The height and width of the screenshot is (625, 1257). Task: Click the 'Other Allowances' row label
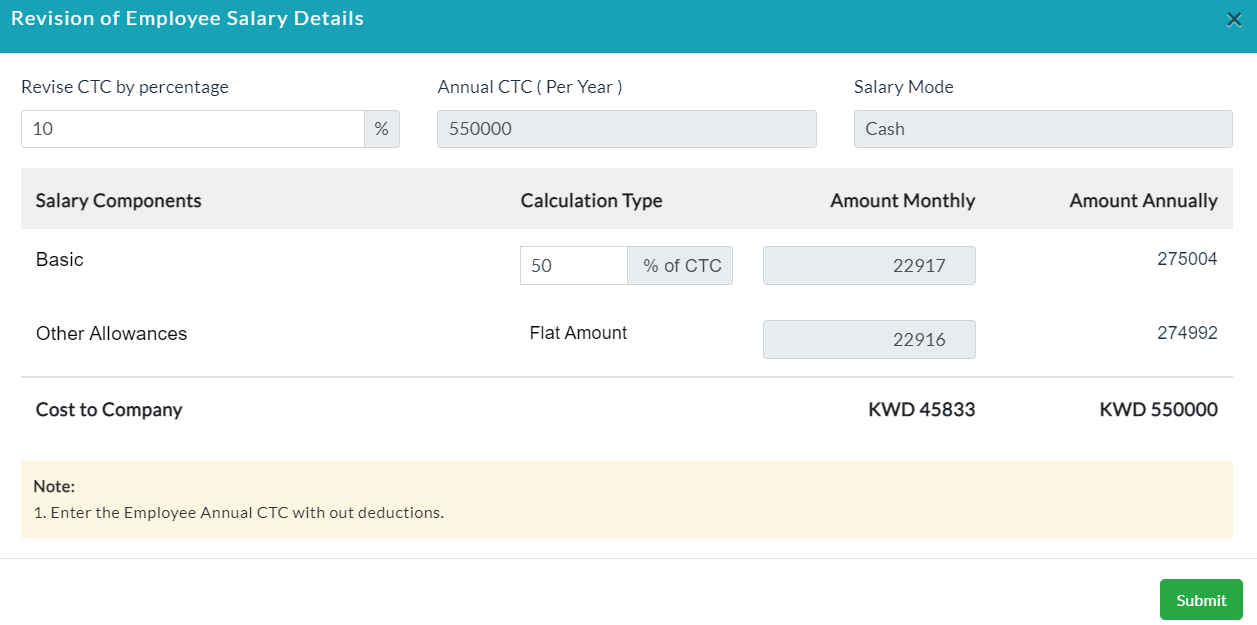(111, 334)
